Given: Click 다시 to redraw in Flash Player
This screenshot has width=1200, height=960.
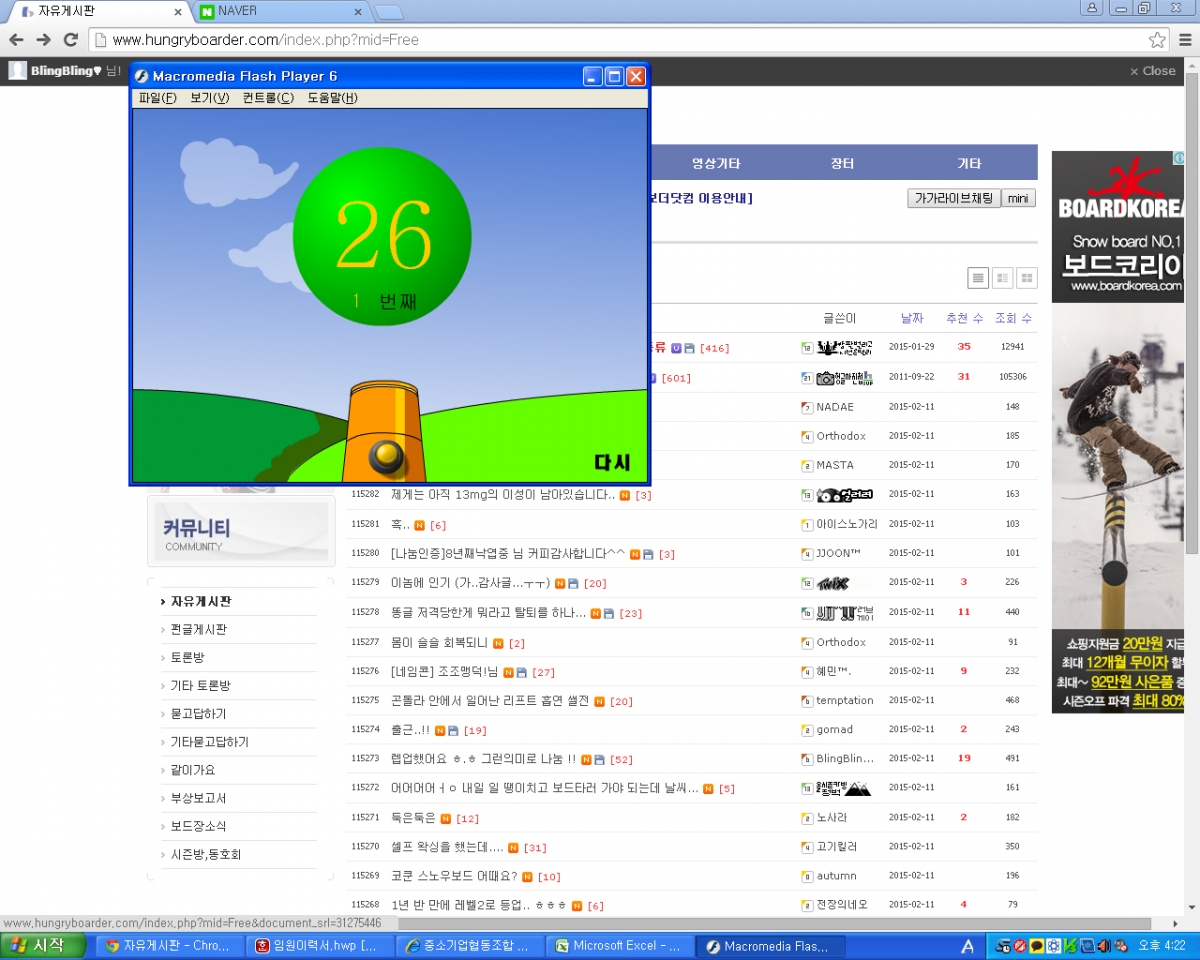Looking at the screenshot, I should (612, 463).
